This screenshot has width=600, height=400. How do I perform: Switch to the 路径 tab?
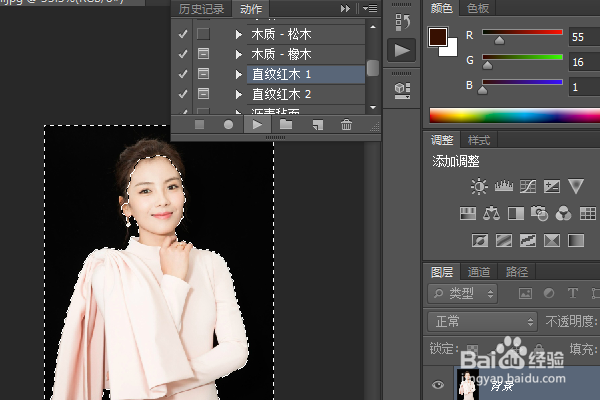(x=517, y=272)
